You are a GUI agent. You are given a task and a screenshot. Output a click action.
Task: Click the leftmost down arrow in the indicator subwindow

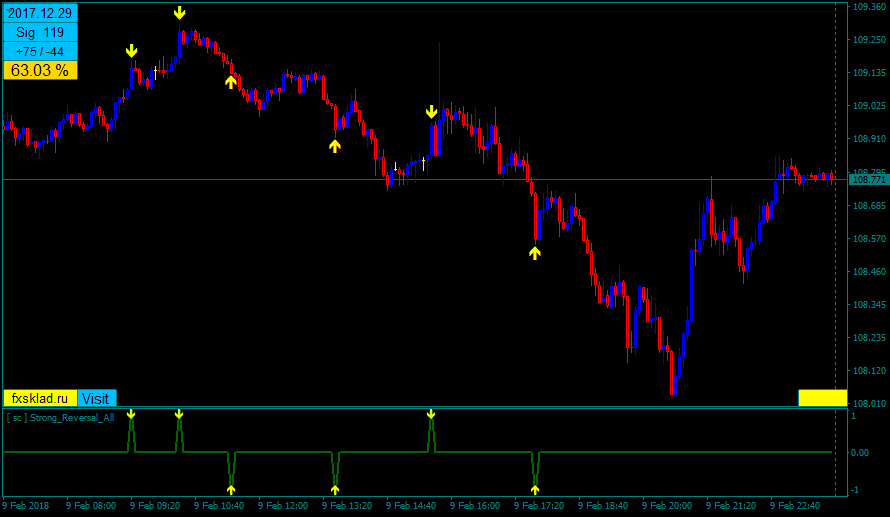pyautogui.click(x=131, y=413)
